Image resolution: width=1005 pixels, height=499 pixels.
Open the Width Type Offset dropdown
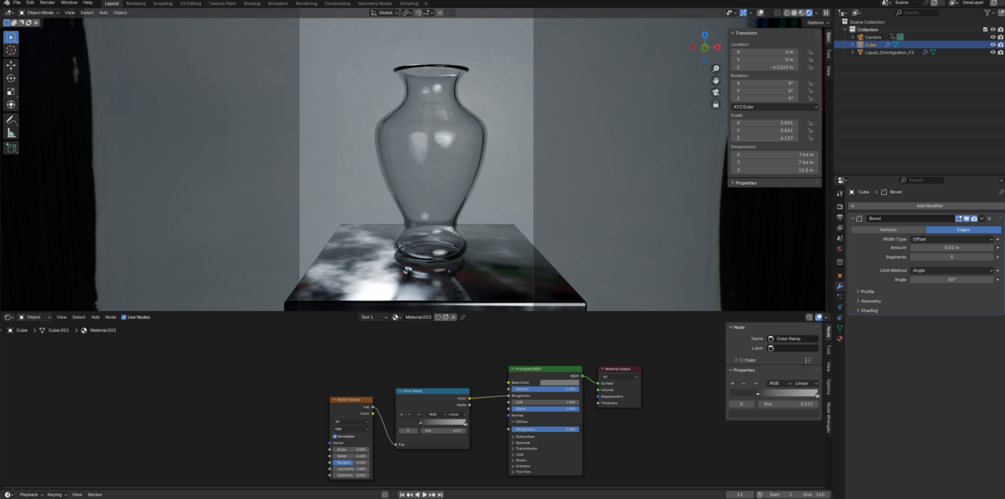(x=952, y=239)
